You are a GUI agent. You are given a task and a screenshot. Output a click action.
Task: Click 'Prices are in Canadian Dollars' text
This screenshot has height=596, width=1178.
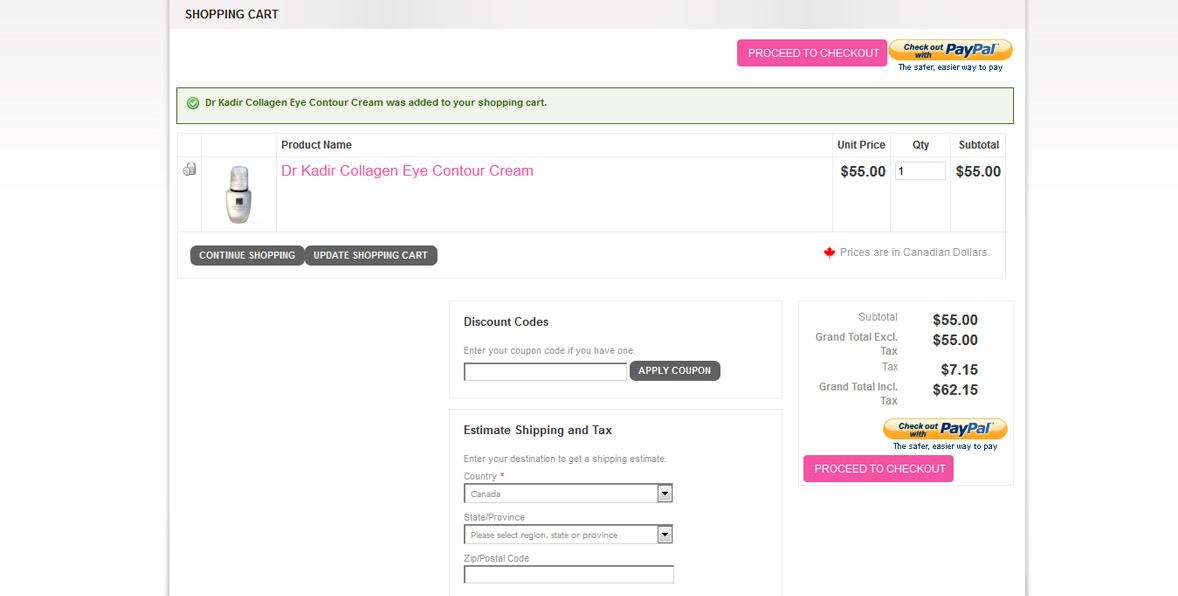(x=914, y=253)
